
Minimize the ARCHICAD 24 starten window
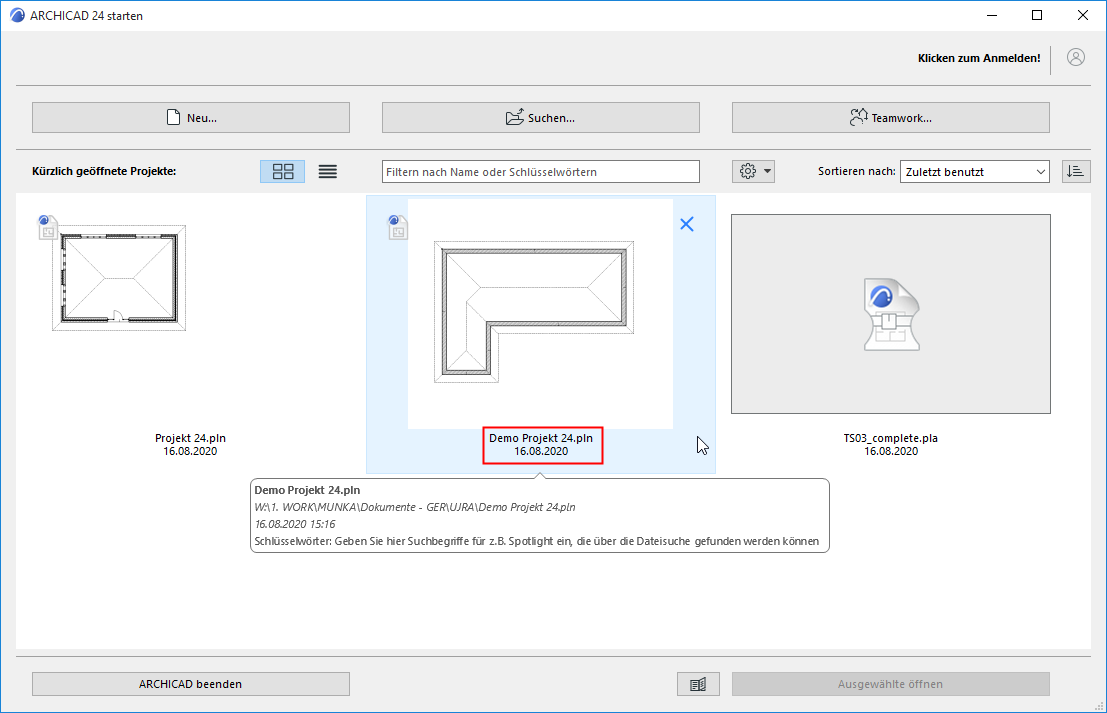click(x=992, y=15)
